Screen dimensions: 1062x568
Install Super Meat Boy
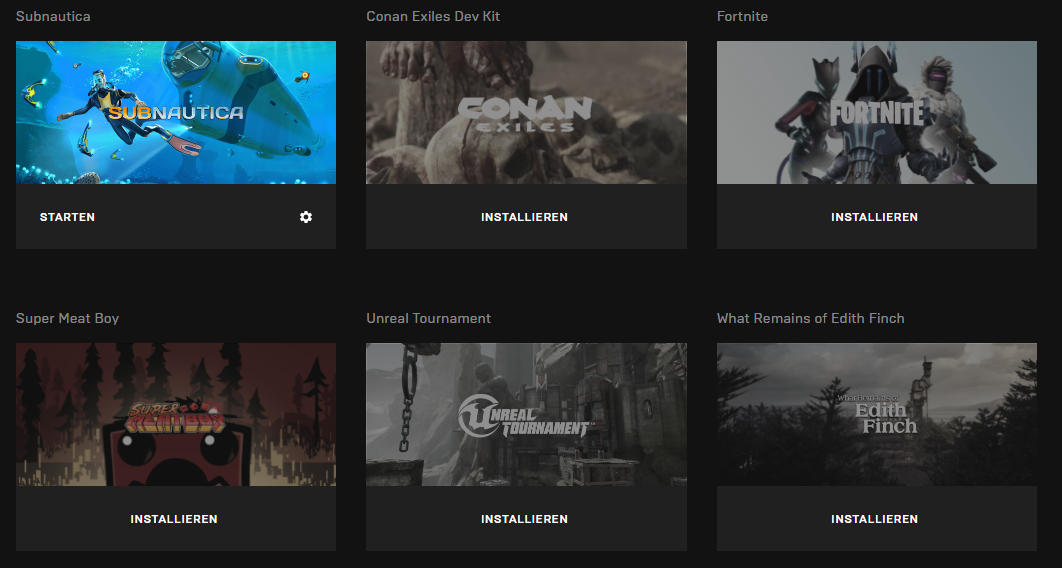tap(175, 519)
